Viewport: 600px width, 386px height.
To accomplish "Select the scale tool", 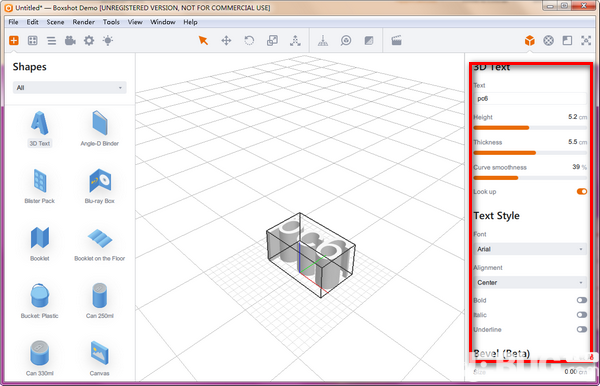I will [x=272, y=41].
